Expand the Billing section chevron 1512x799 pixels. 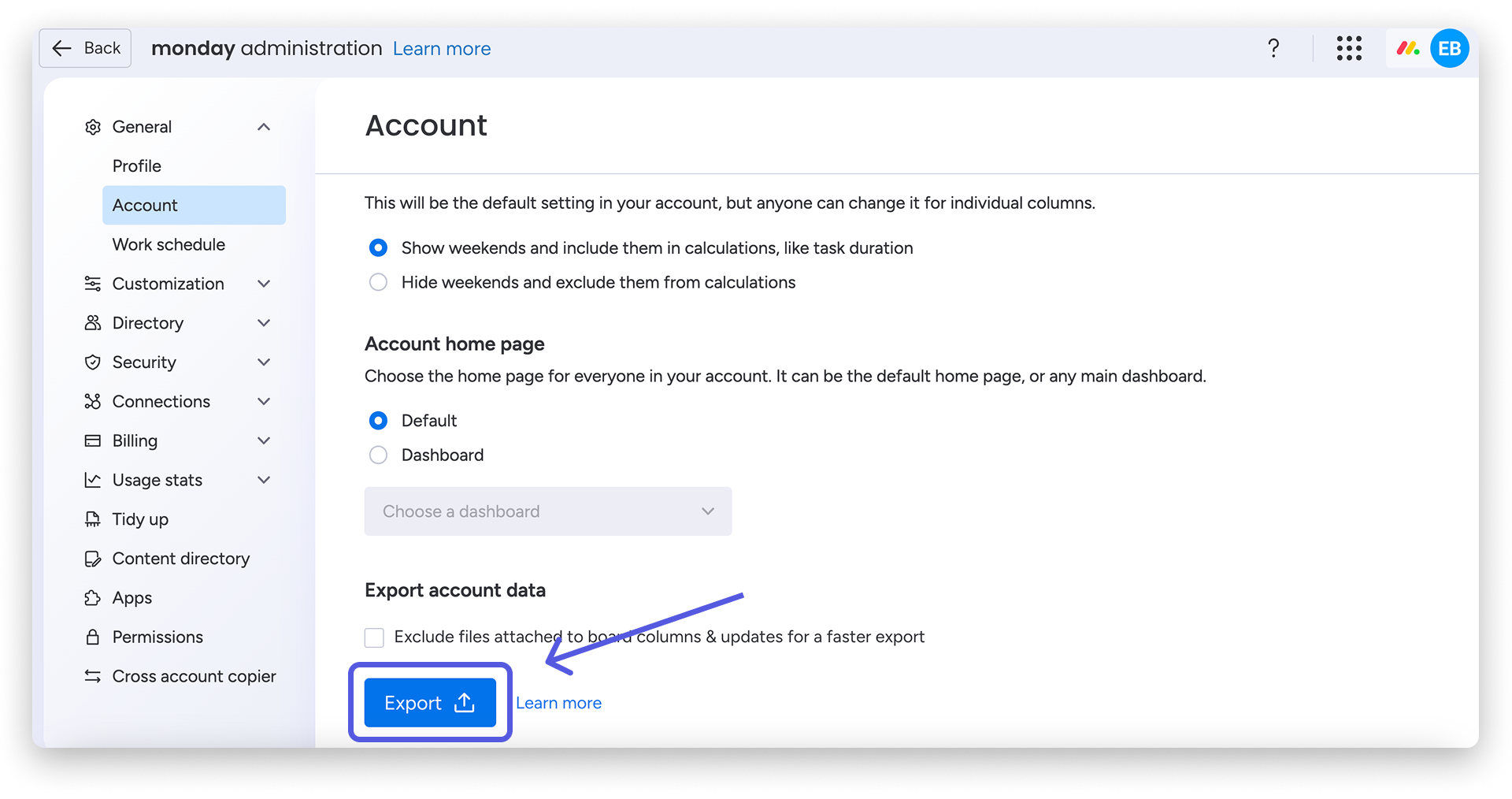click(x=264, y=440)
